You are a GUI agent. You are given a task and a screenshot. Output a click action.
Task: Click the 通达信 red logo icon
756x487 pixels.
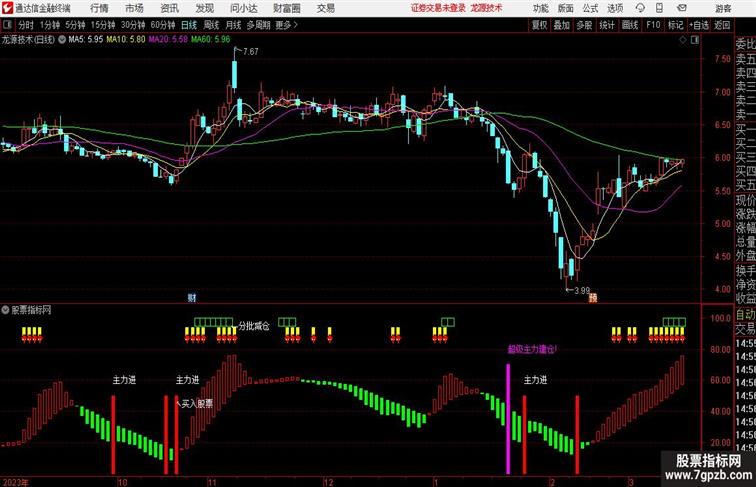click(x=7, y=8)
